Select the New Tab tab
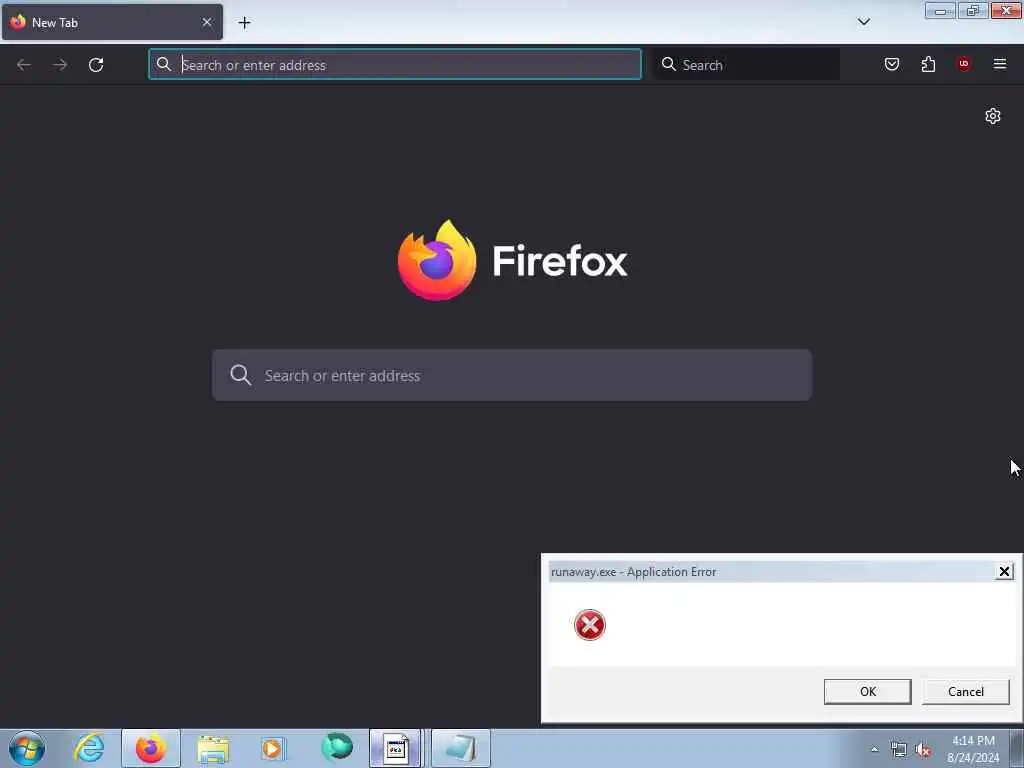Viewport: 1024px width, 768px height. [112, 22]
